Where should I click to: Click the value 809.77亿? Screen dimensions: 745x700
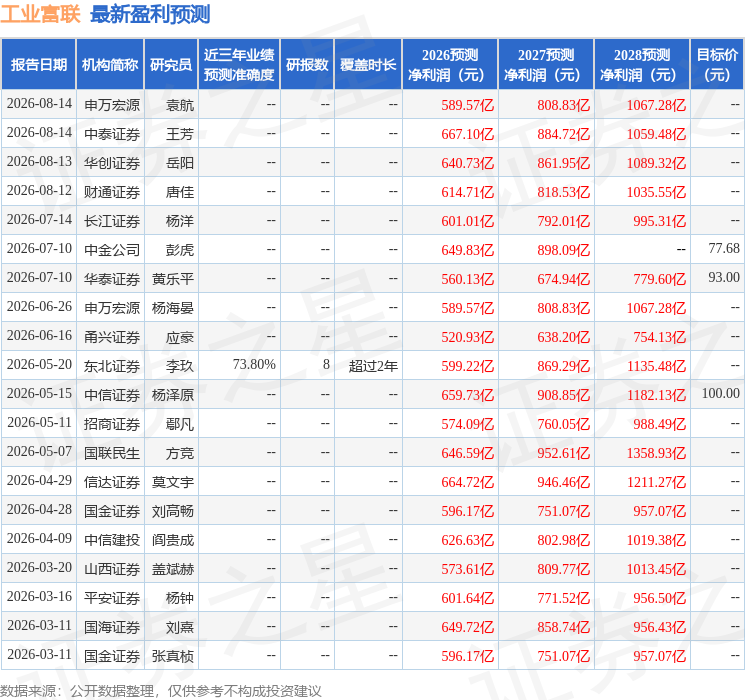click(564, 569)
